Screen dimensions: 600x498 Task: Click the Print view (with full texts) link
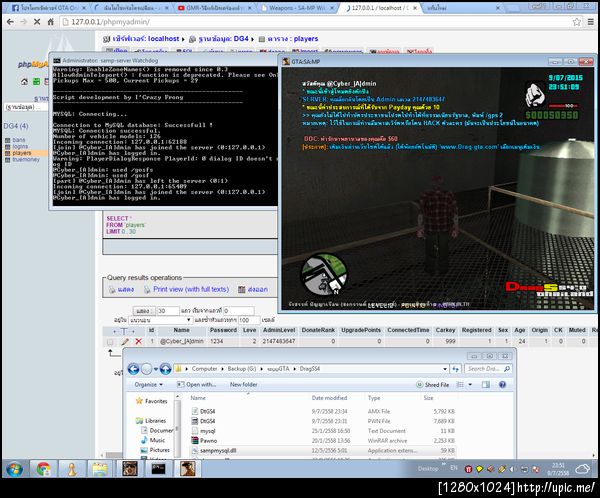click(191, 289)
